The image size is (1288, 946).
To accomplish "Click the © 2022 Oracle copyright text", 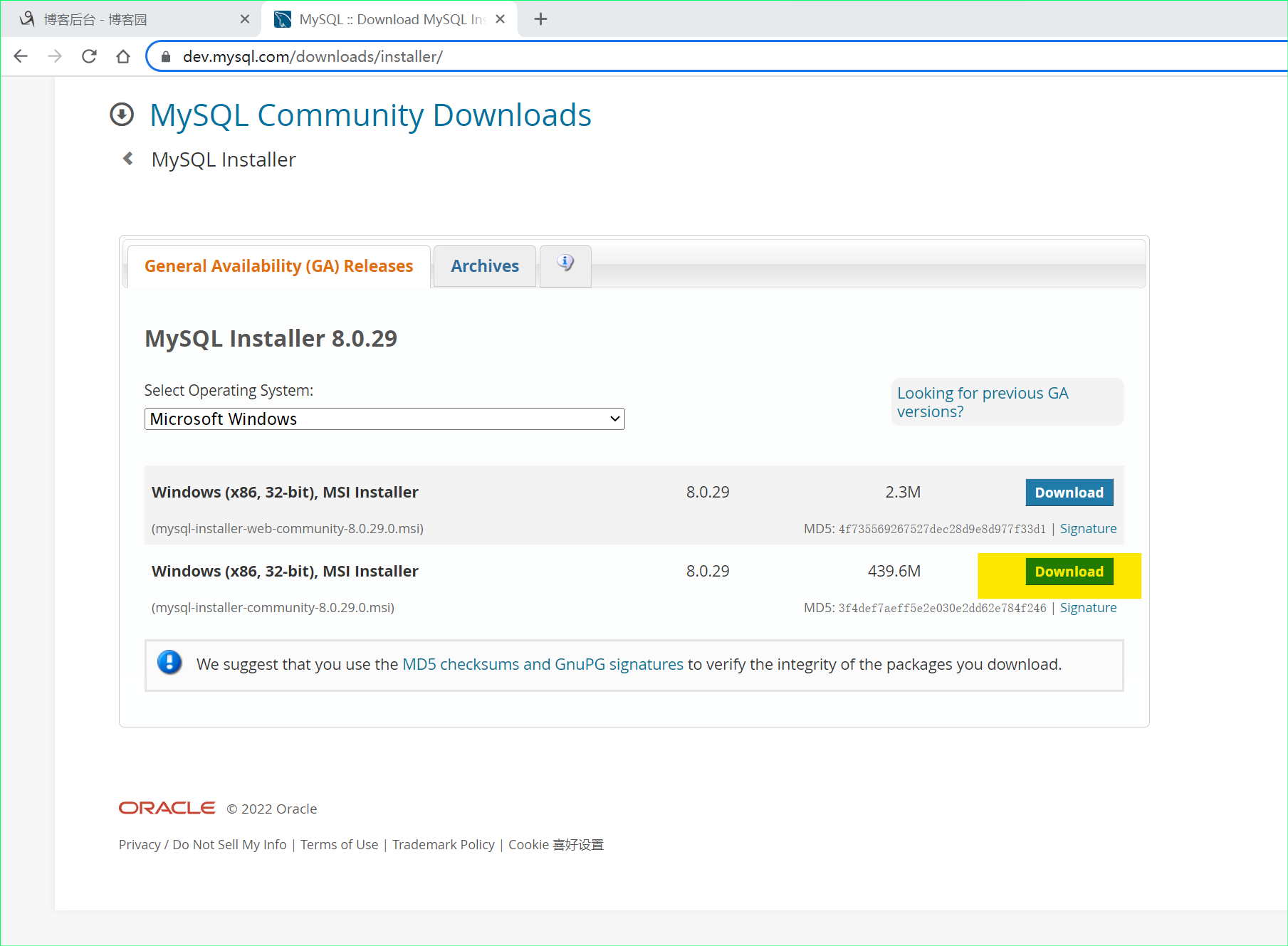I will coord(272,809).
